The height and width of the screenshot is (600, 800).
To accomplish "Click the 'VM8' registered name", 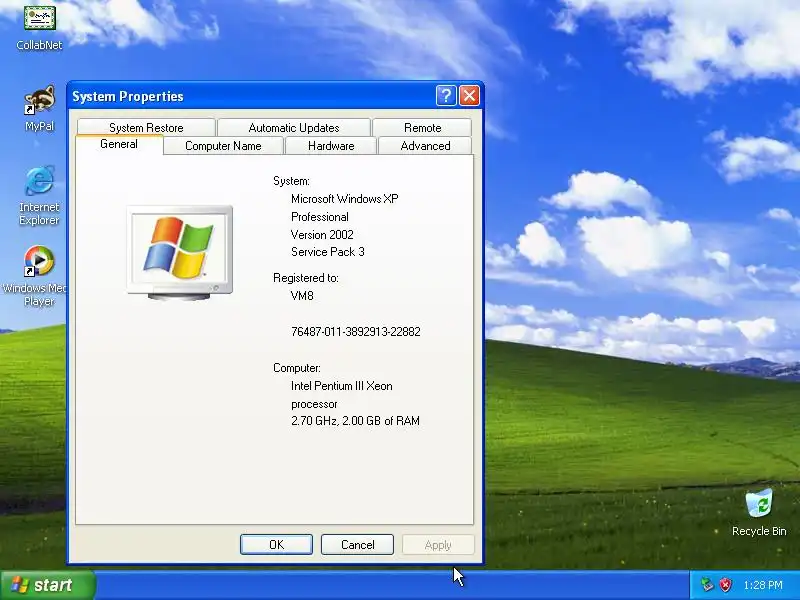I will pos(302,296).
